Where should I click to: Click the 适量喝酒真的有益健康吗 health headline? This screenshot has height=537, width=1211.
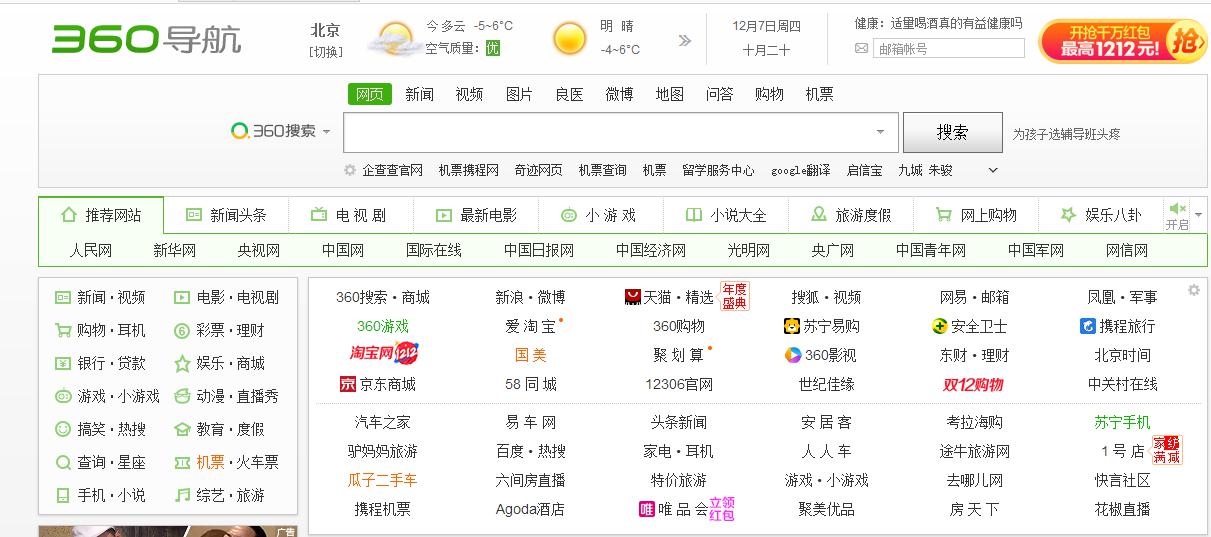[955, 22]
